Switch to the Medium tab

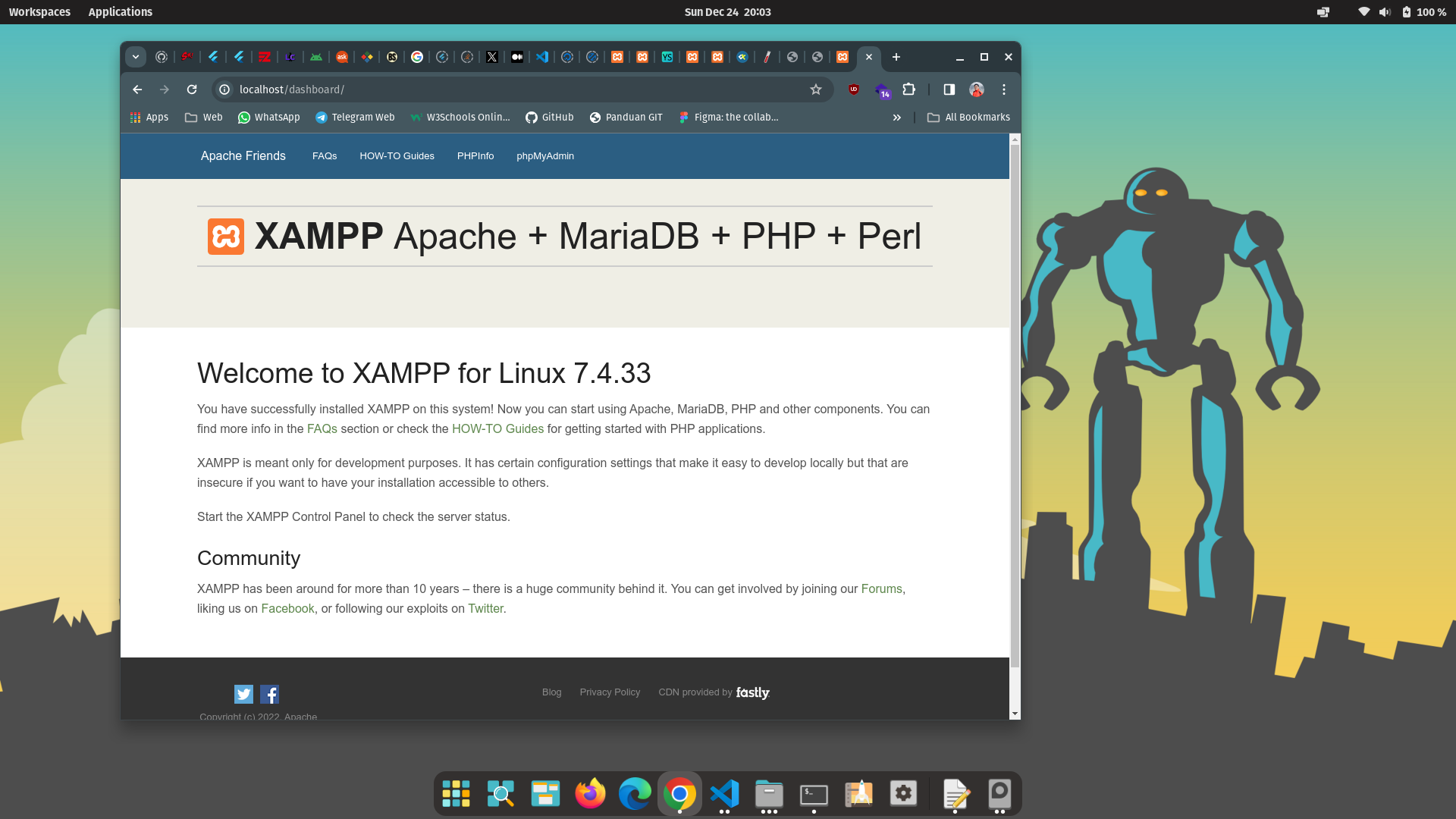(517, 57)
